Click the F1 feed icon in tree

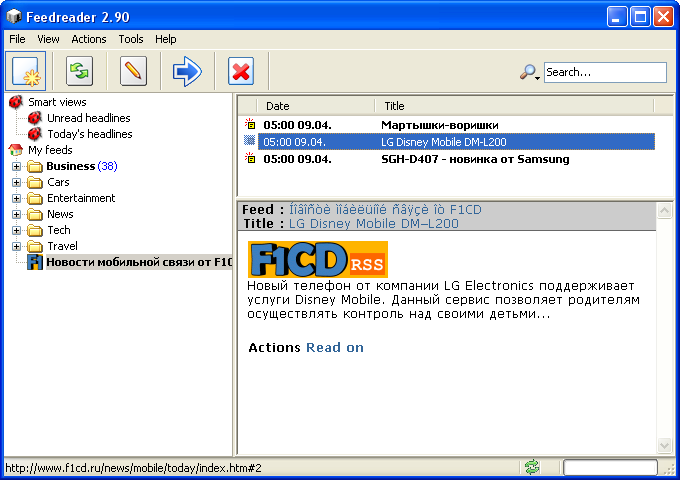35,262
